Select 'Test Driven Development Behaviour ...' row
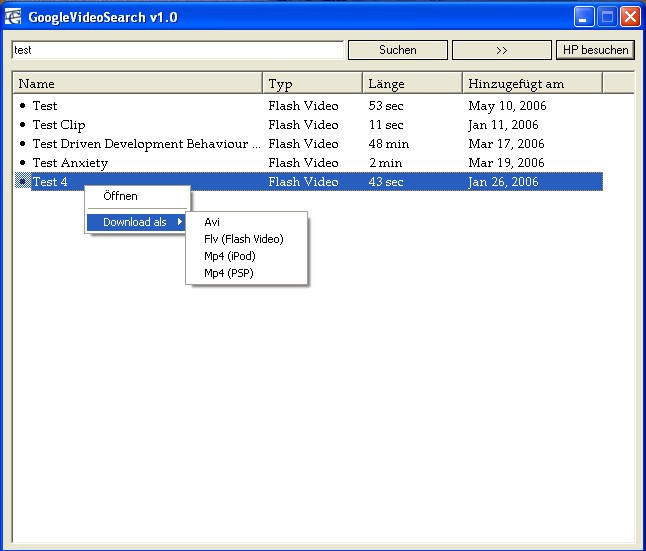Viewport: 646px width, 551px height. (x=308, y=143)
